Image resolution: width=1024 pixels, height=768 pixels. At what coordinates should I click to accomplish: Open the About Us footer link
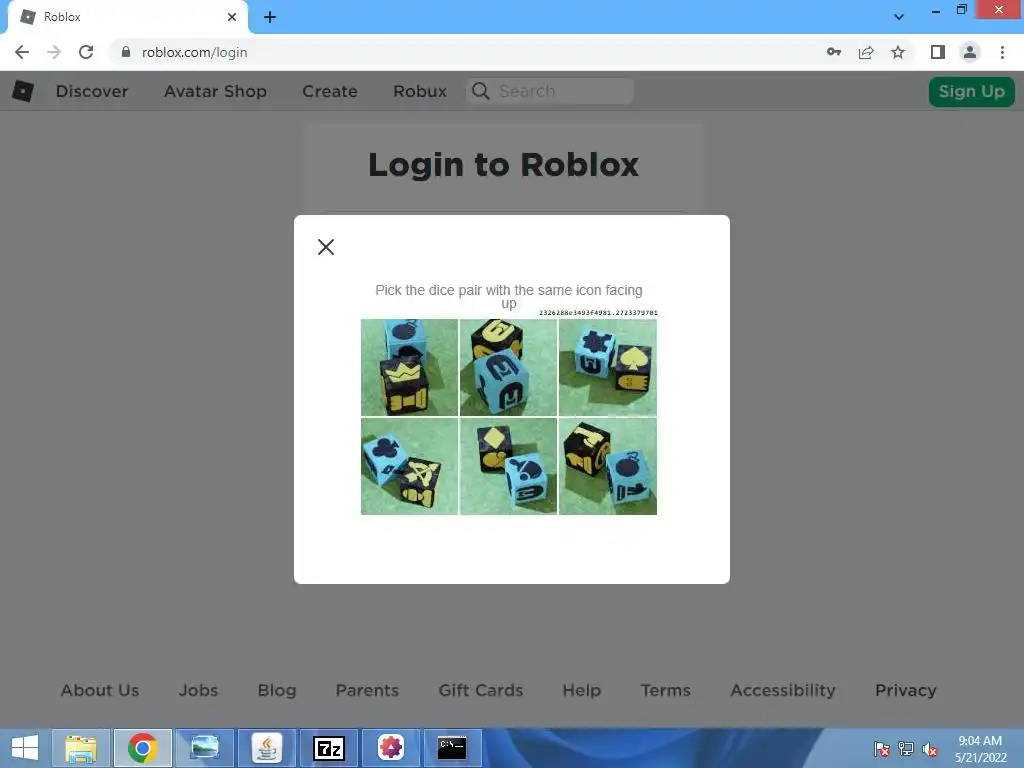tap(100, 690)
